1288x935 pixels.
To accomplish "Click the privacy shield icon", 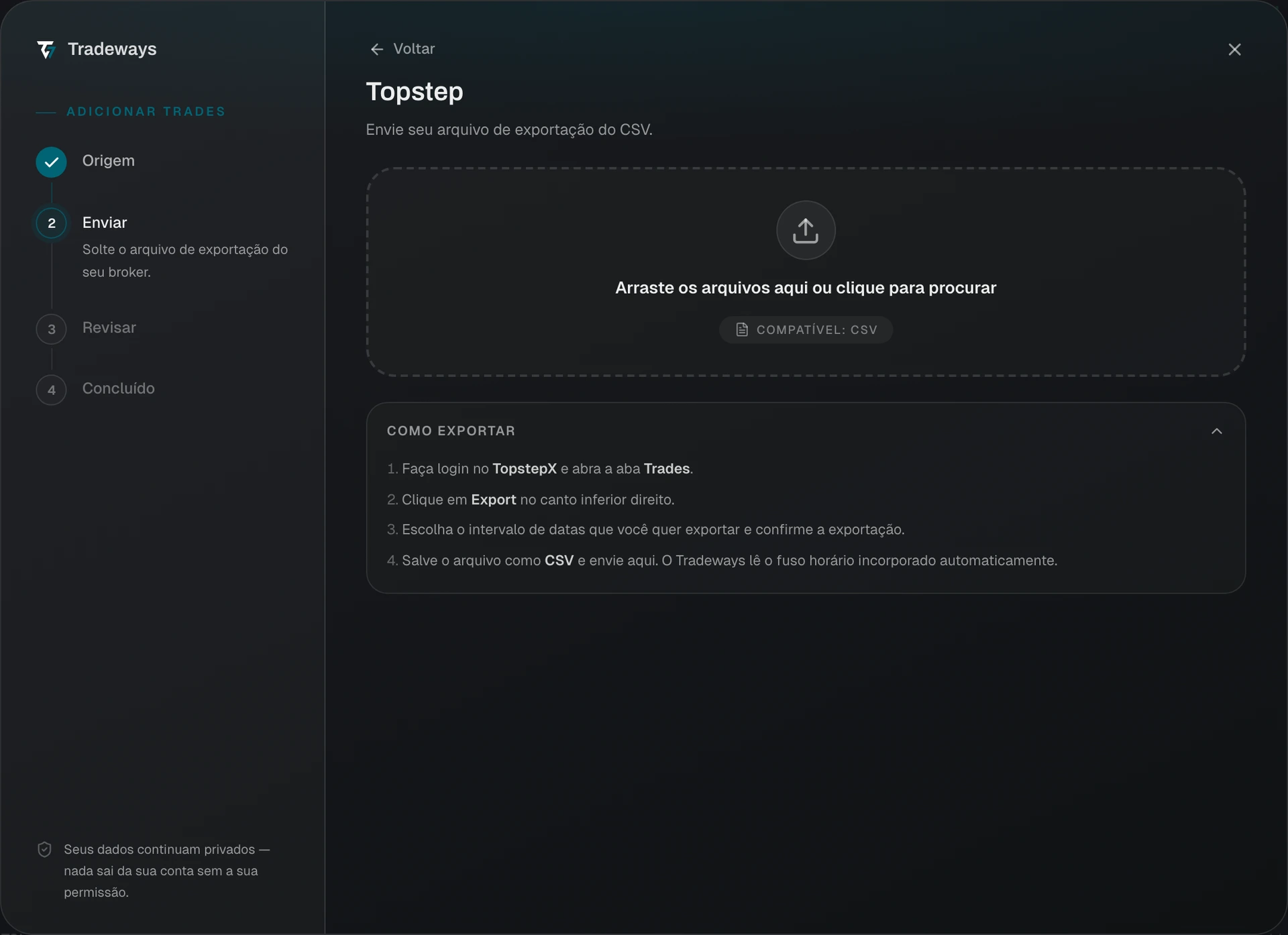I will pyautogui.click(x=44, y=850).
